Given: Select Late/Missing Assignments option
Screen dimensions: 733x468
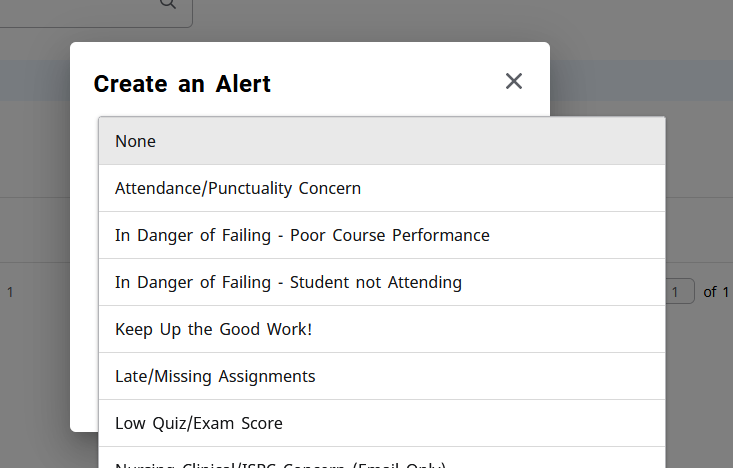Looking at the screenshot, I should click(x=381, y=376).
